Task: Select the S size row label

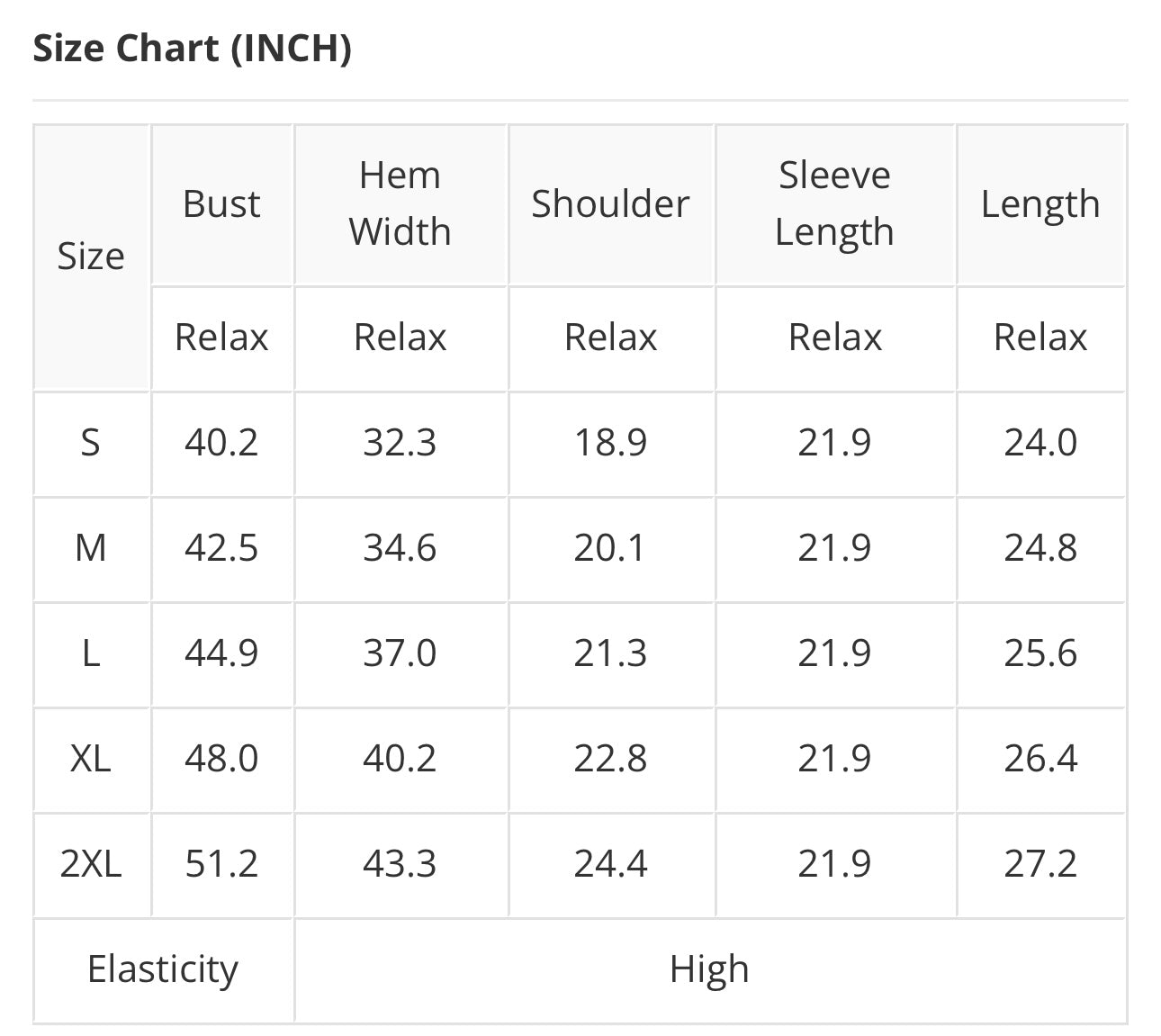Action: 91,443
